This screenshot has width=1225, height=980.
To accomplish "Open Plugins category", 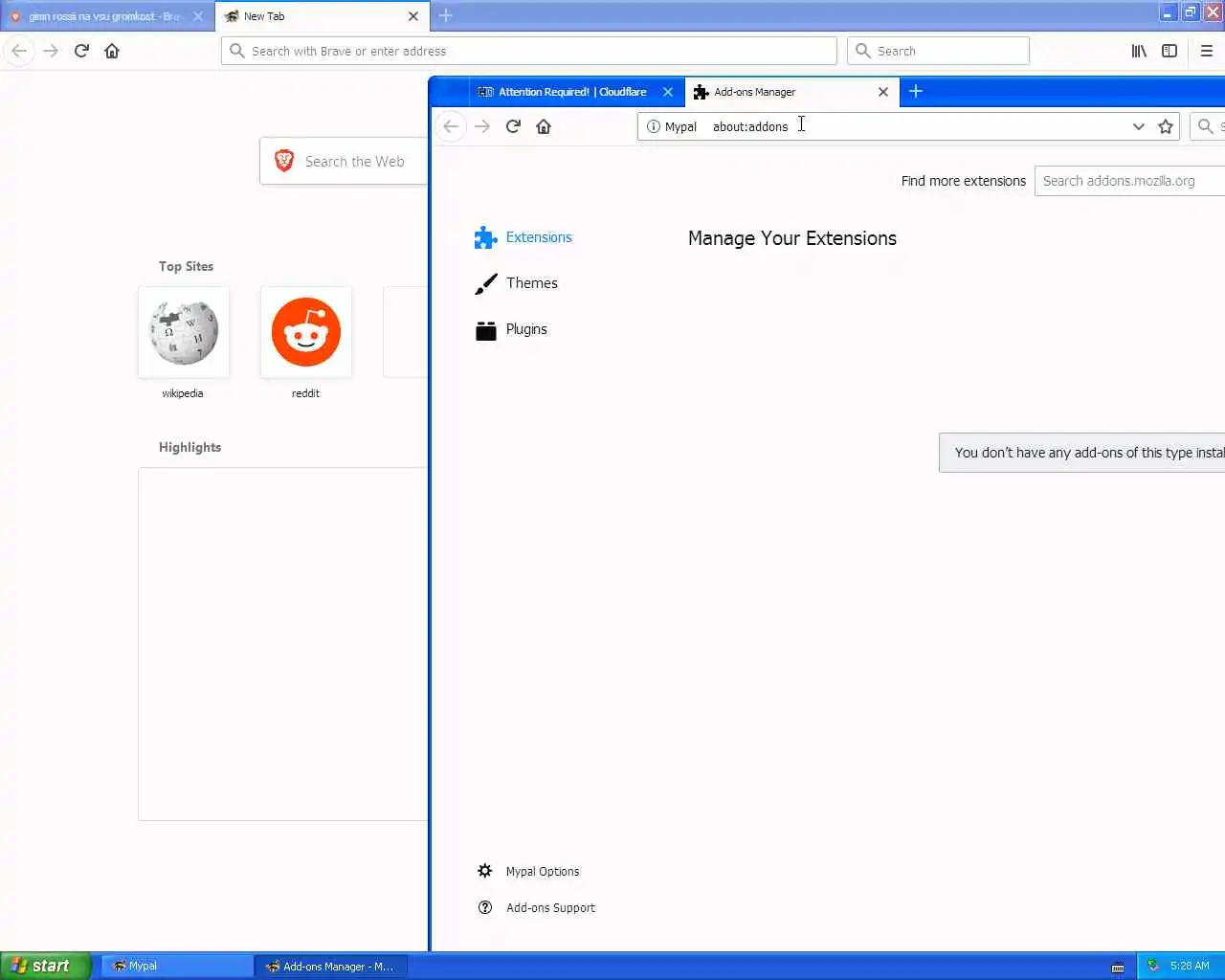I will tap(511, 329).
